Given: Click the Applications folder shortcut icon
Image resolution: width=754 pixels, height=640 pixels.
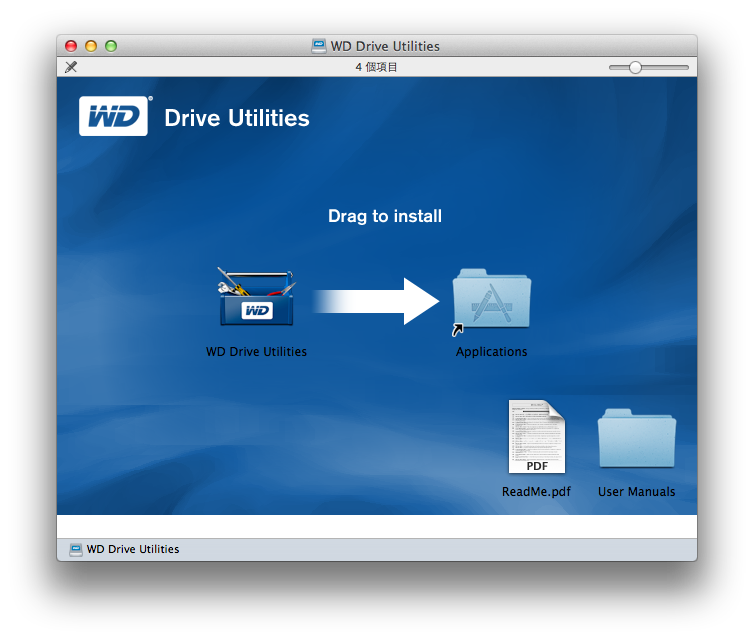Looking at the screenshot, I should (x=492, y=299).
